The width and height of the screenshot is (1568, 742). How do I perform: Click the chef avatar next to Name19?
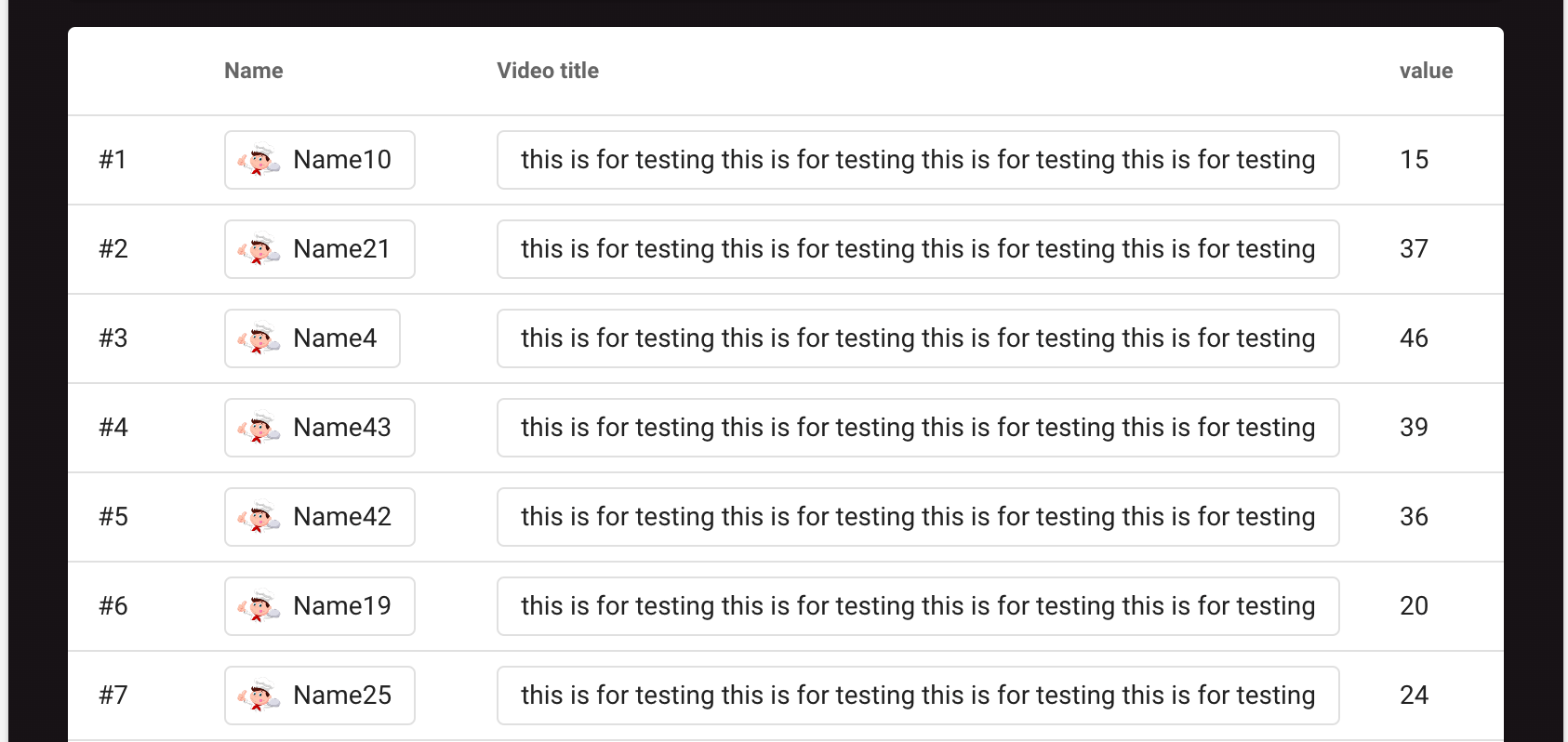pos(258,605)
